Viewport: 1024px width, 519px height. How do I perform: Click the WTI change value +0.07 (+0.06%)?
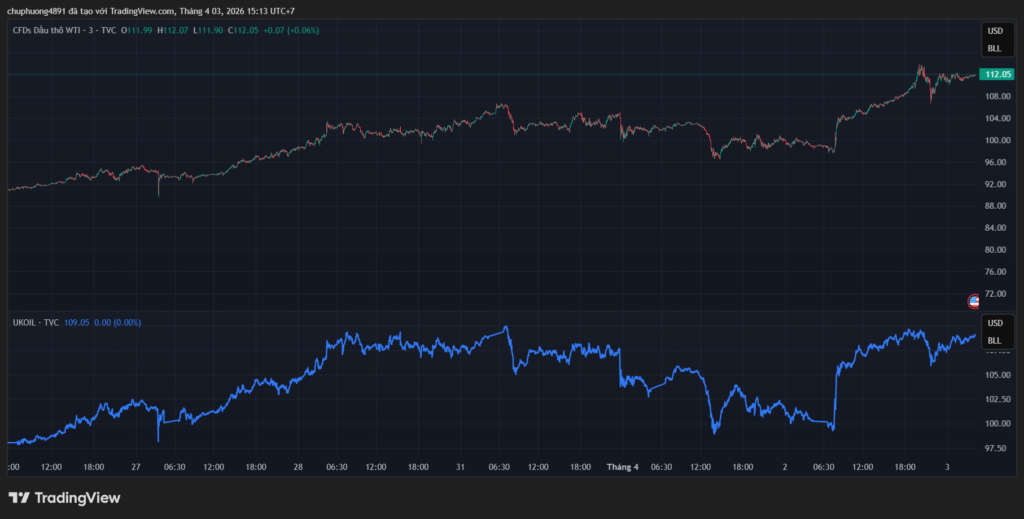pos(292,30)
